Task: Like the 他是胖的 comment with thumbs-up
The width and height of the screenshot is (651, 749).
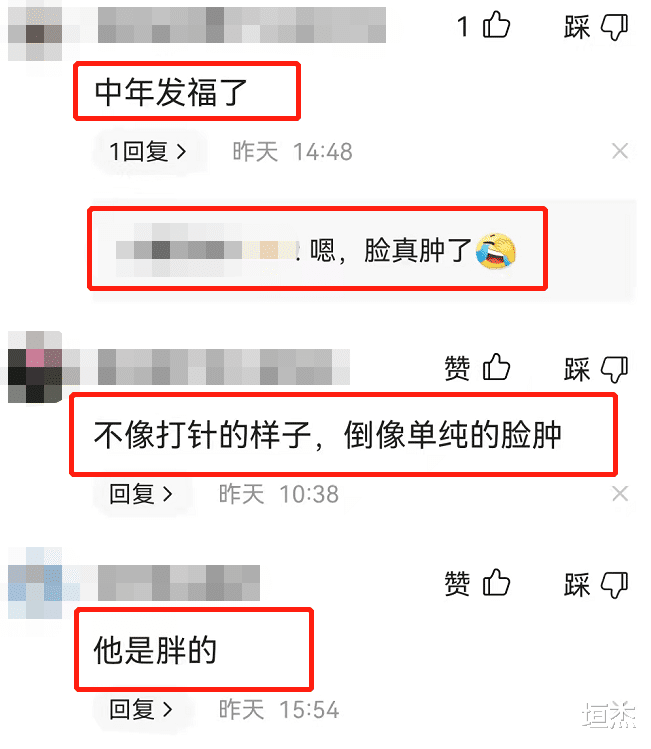Action: pos(496,583)
